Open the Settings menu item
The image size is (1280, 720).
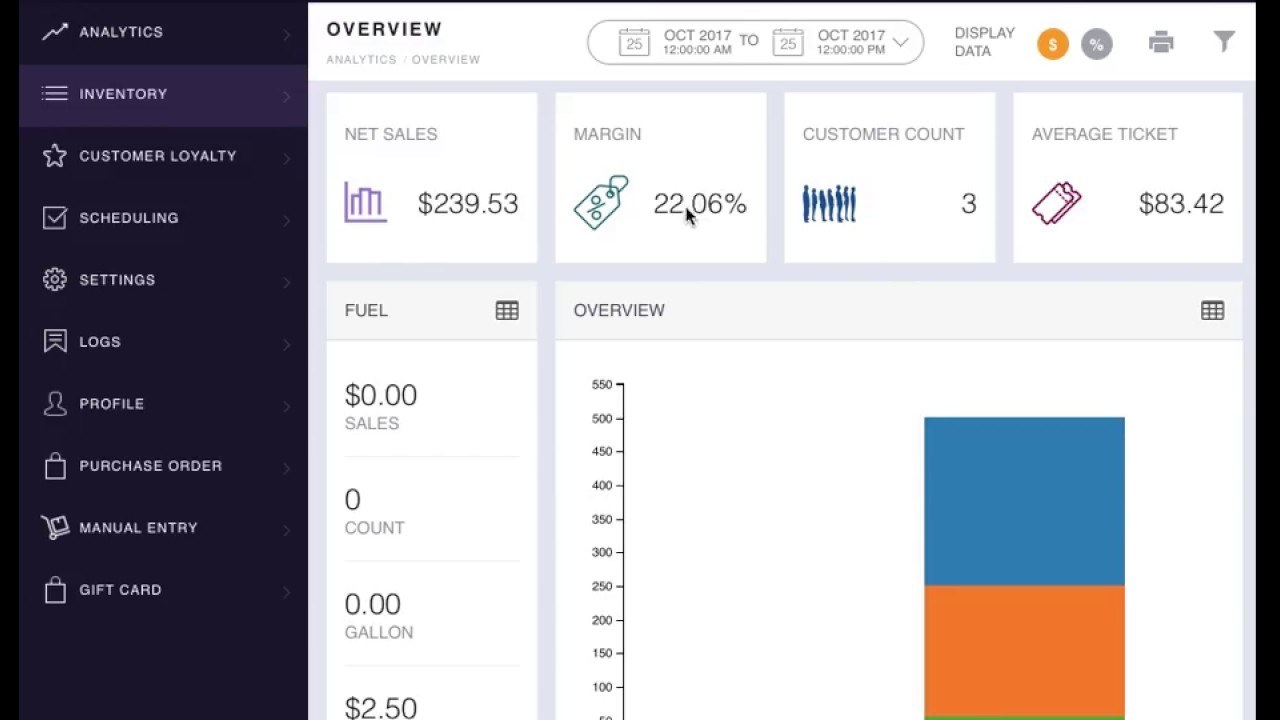[x=163, y=280]
